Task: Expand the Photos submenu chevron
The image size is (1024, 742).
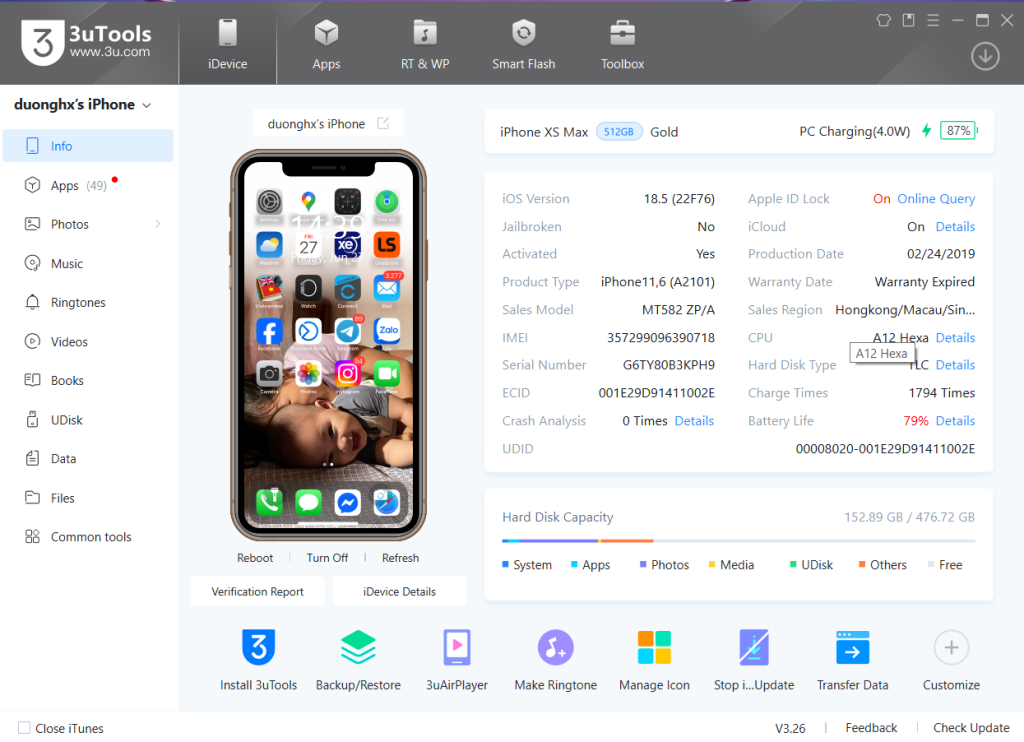Action: point(157,224)
